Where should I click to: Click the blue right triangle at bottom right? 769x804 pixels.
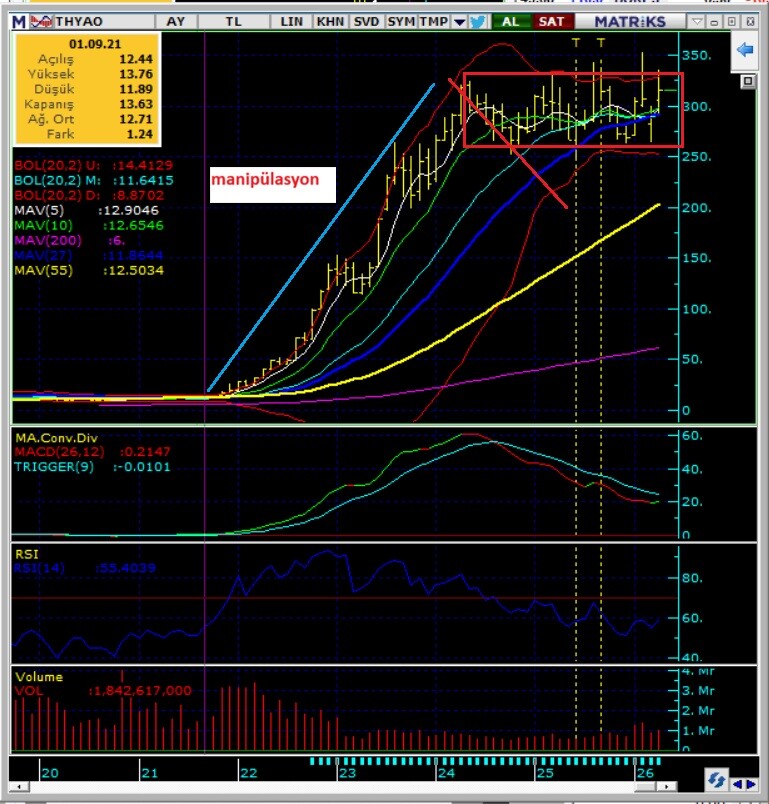[750, 783]
